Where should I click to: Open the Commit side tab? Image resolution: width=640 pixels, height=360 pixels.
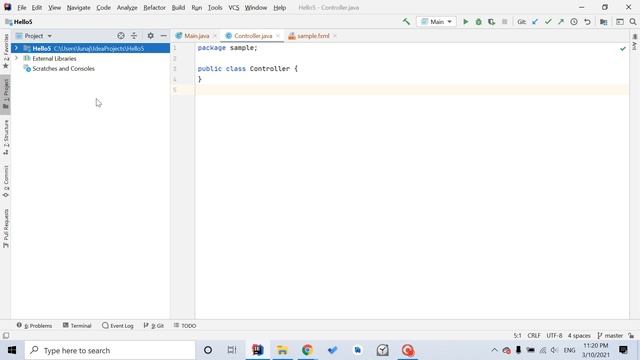tap(6, 181)
